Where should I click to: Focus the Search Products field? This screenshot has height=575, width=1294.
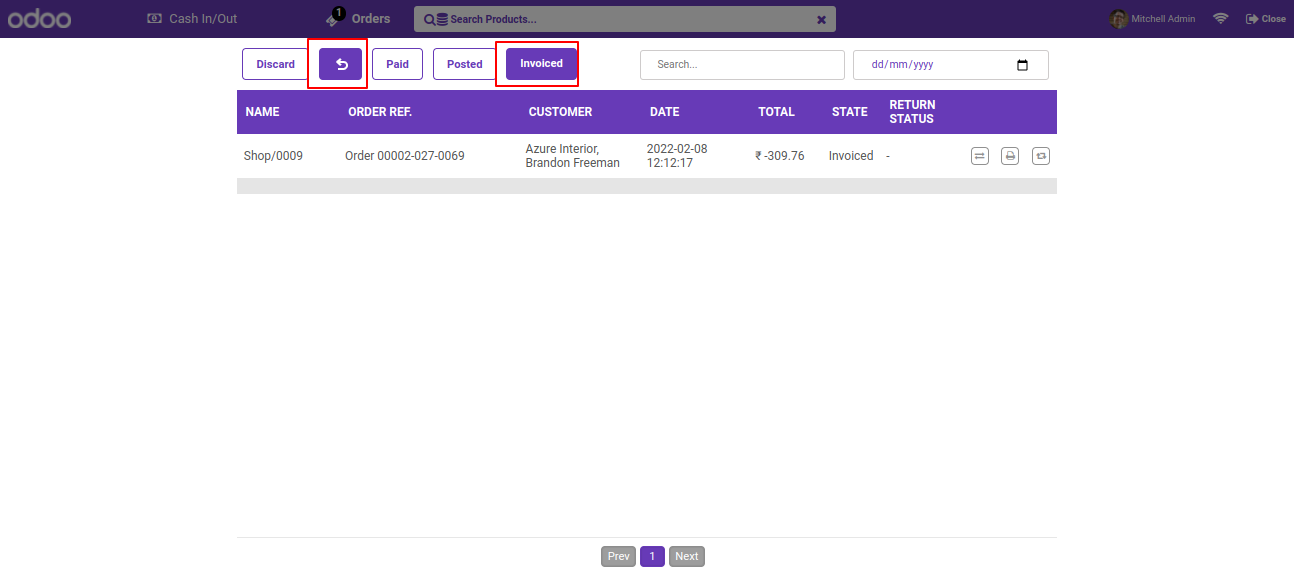pos(625,19)
